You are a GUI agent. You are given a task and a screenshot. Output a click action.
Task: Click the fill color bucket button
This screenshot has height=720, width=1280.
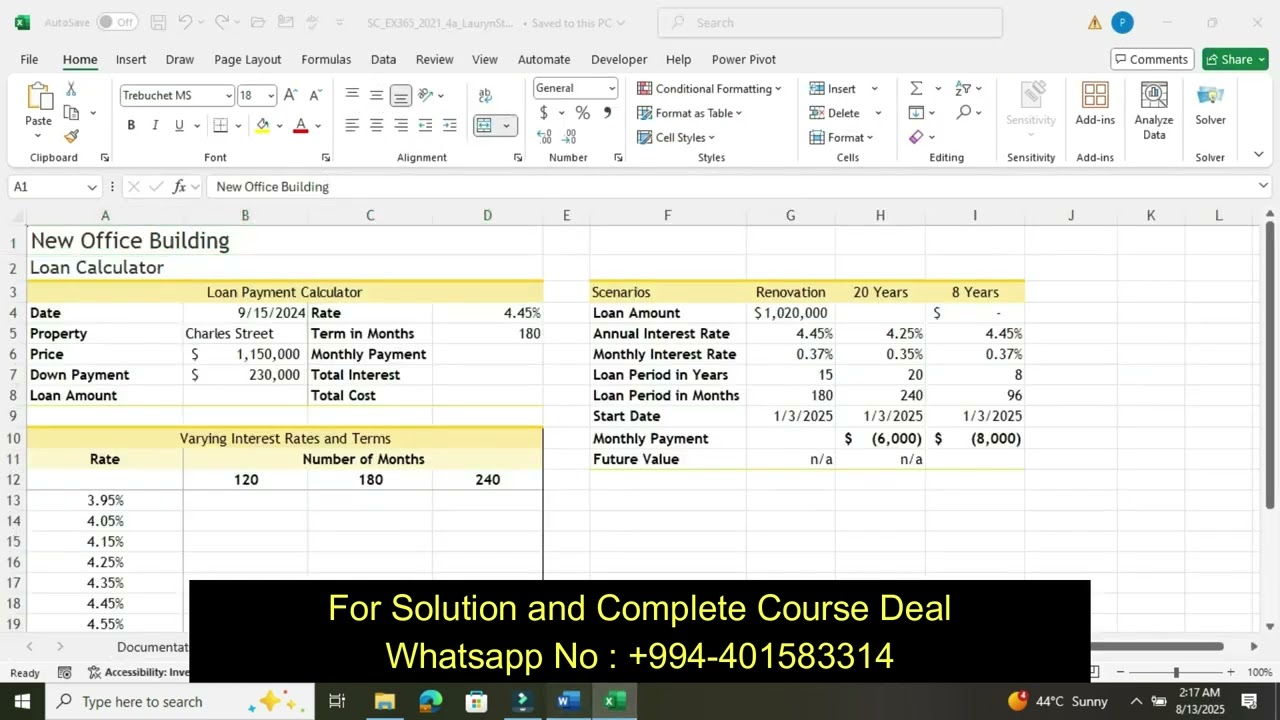click(x=262, y=125)
